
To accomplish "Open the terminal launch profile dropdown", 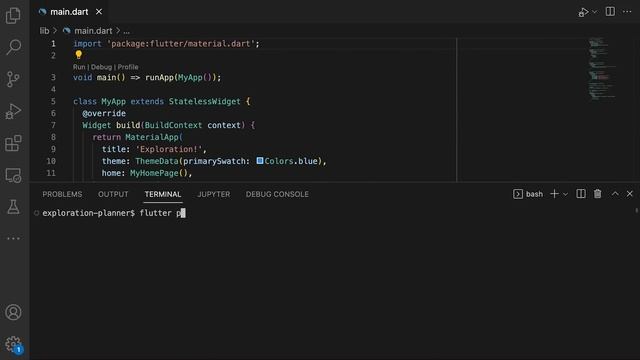I will 565,194.
